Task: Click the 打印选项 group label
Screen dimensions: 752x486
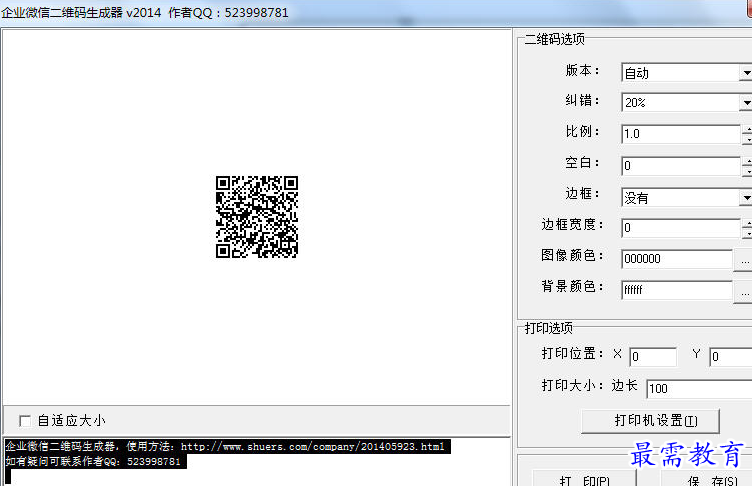Action: (x=548, y=328)
